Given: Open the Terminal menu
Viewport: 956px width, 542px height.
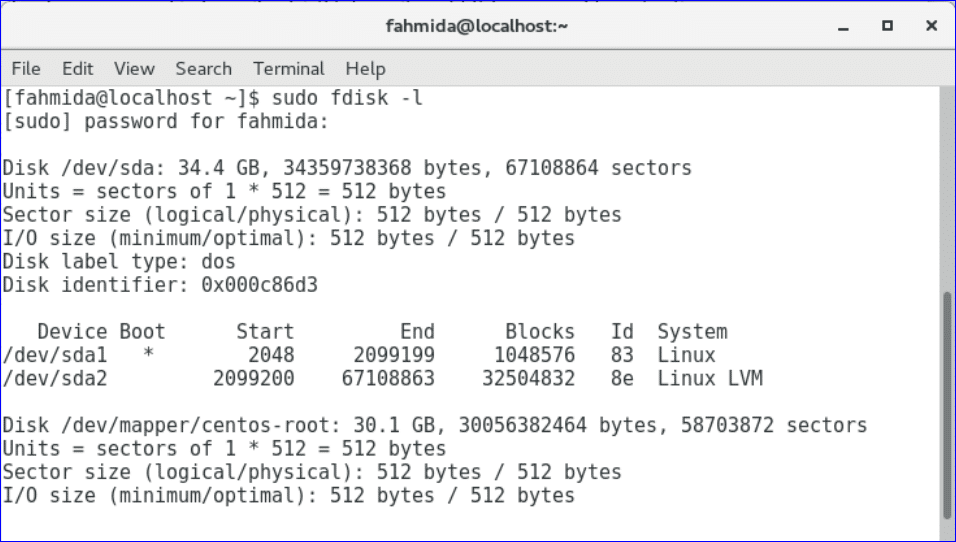Looking at the screenshot, I should [288, 69].
